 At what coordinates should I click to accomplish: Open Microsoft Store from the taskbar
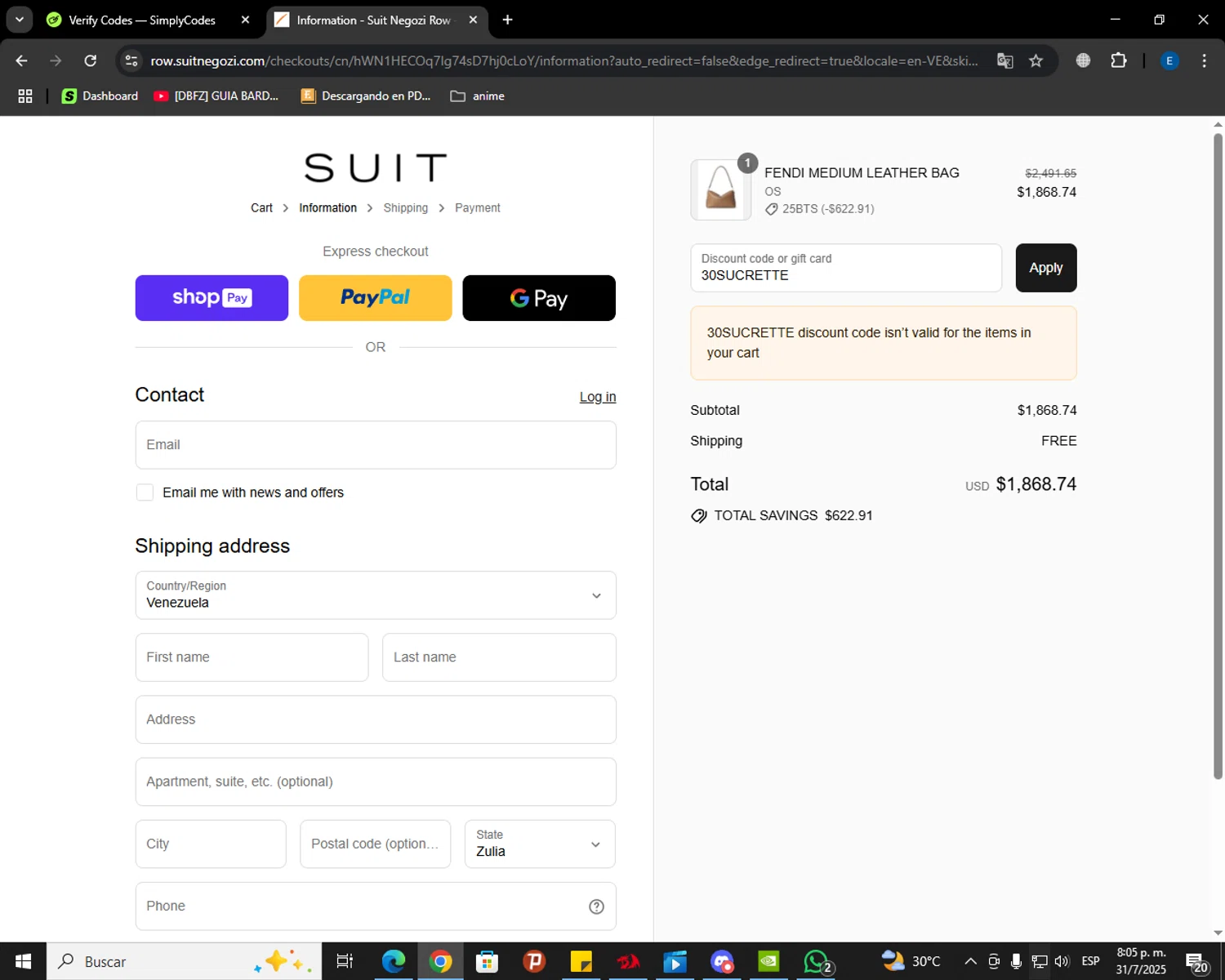(488, 961)
